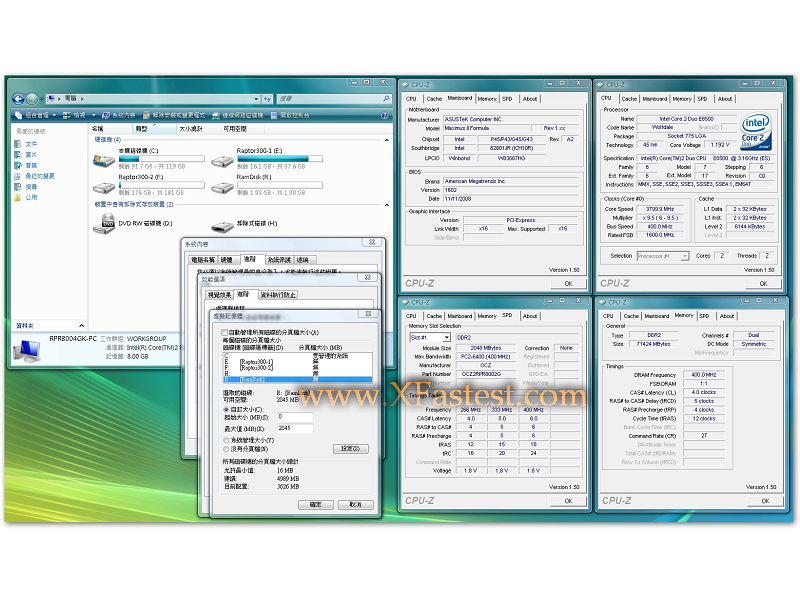Viewport: 800px width, 600px height.
Task: Click title bar icon of CPU-Z Mainboard window
Action: coord(406,85)
